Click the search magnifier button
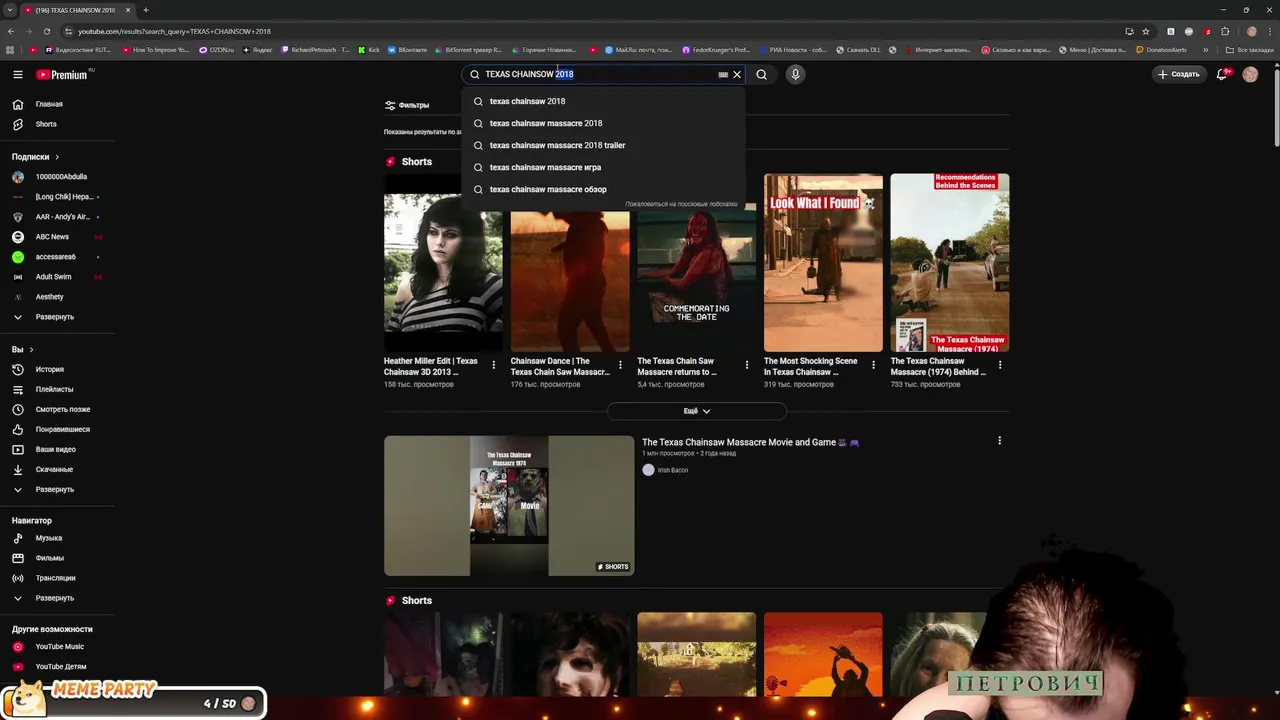 762,74
